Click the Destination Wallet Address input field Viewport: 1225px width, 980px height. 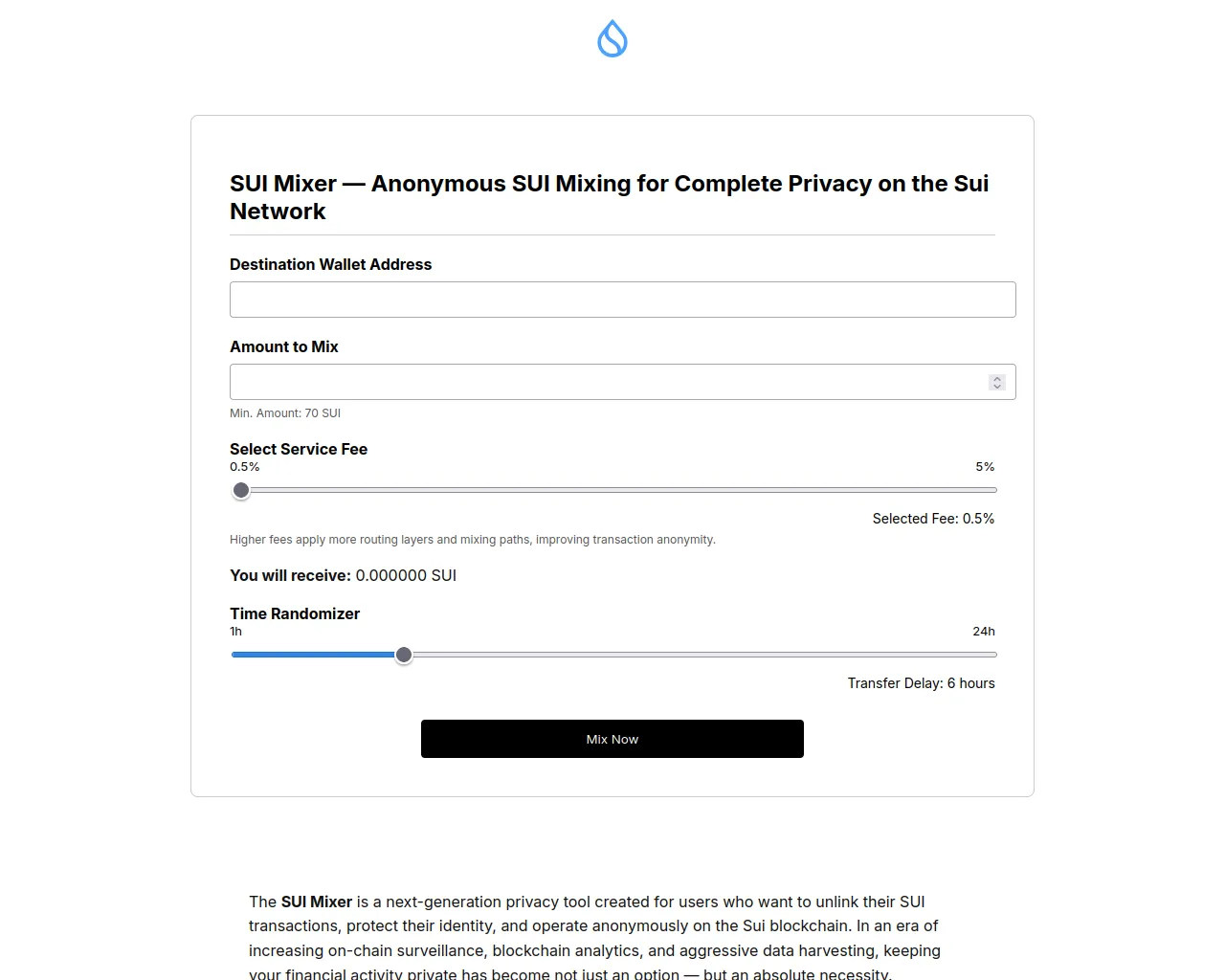622,300
